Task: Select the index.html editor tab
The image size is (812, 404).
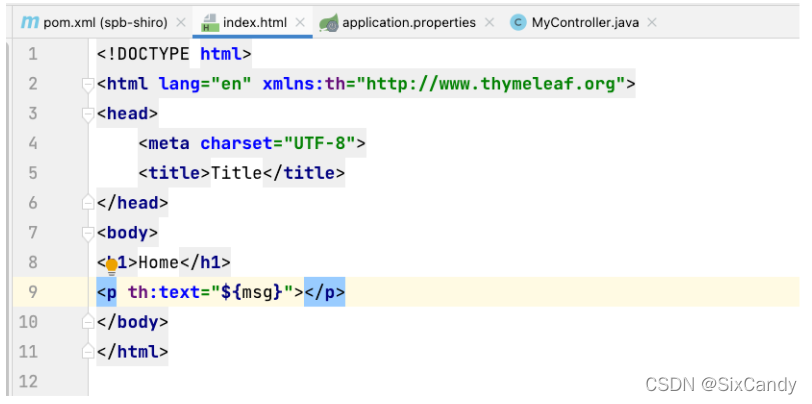Action: tap(252, 23)
